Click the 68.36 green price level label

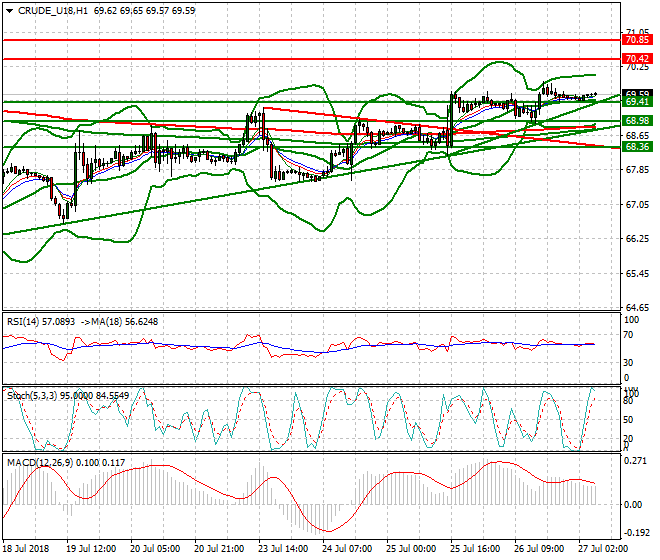coord(637,147)
